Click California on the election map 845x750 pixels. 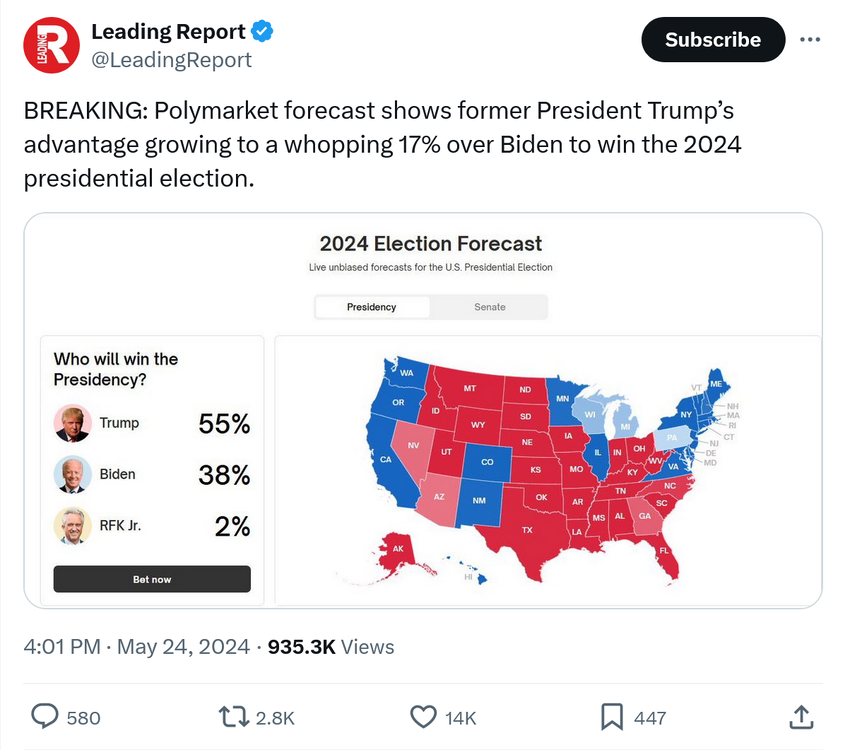click(387, 460)
